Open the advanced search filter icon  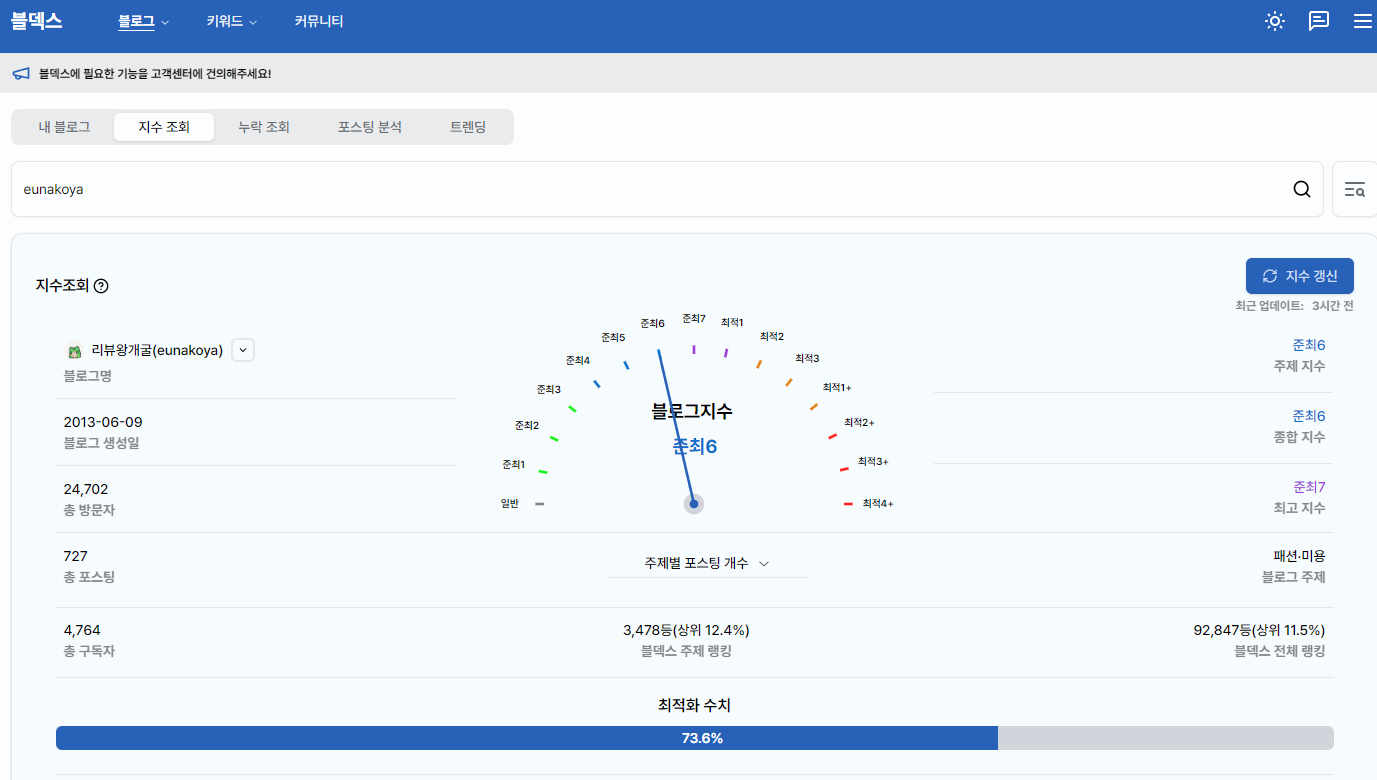(x=1354, y=189)
